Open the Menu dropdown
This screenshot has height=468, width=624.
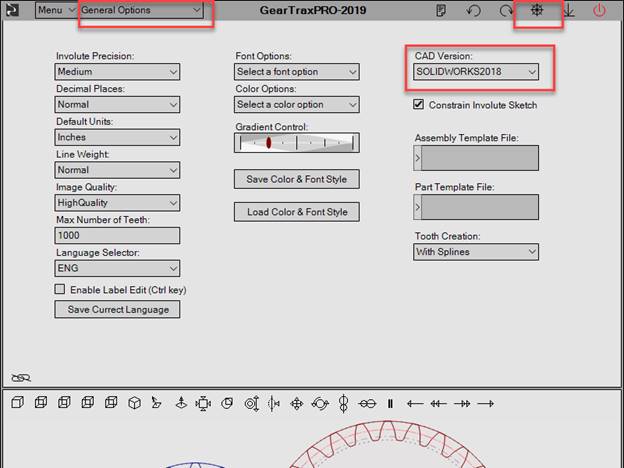coord(56,10)
